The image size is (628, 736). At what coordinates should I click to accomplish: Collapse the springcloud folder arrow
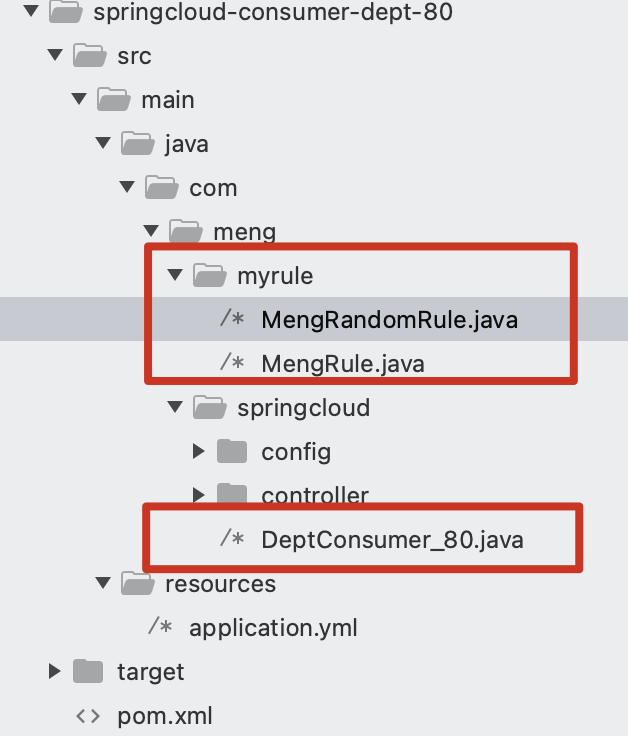coord(175,406)
